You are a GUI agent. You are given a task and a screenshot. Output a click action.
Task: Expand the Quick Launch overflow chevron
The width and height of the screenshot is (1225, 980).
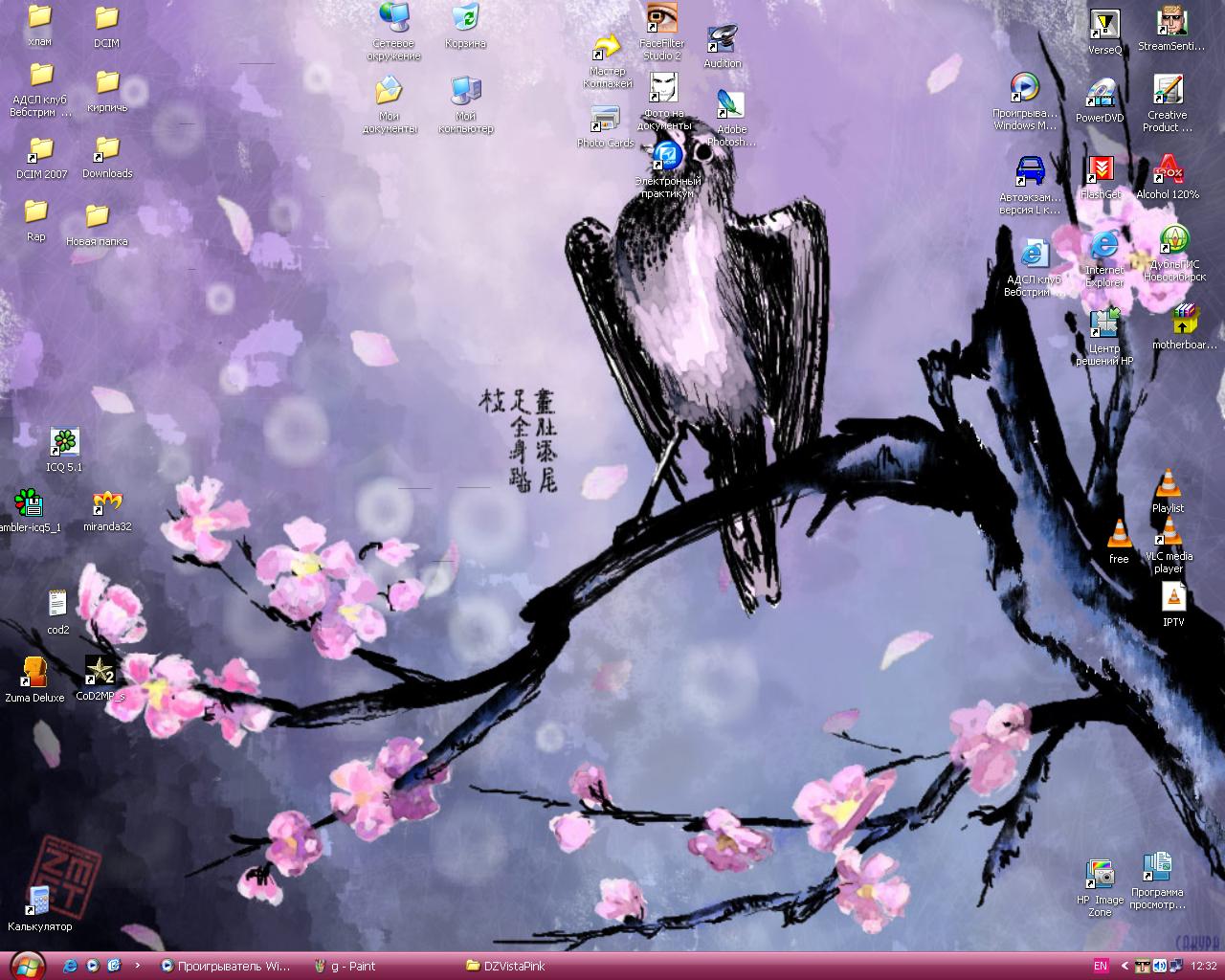pyautogui.click(x=138, y=966)
